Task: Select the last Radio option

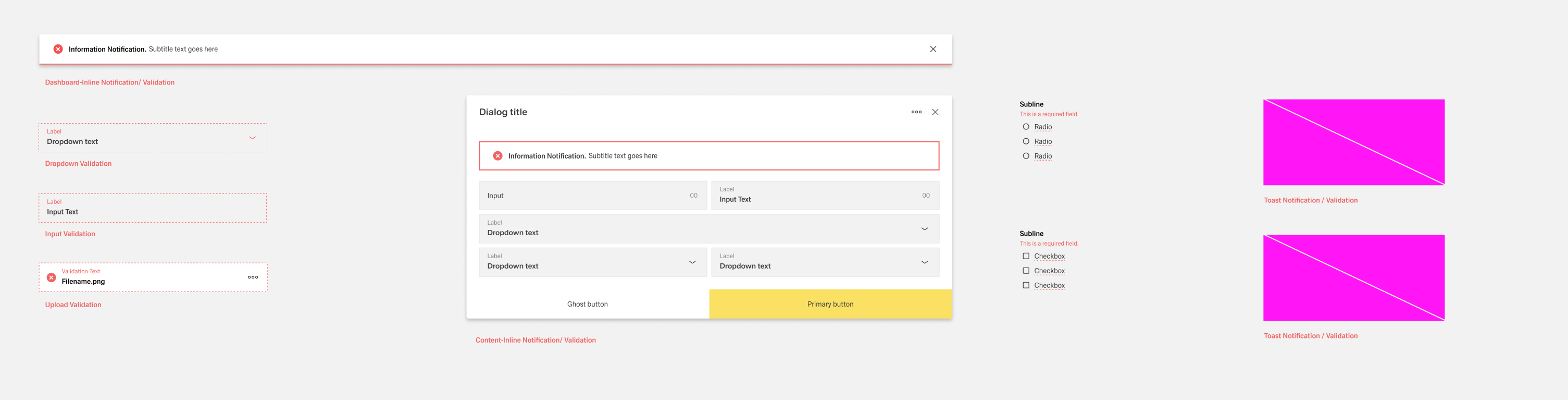Action: pos(1026,156)
